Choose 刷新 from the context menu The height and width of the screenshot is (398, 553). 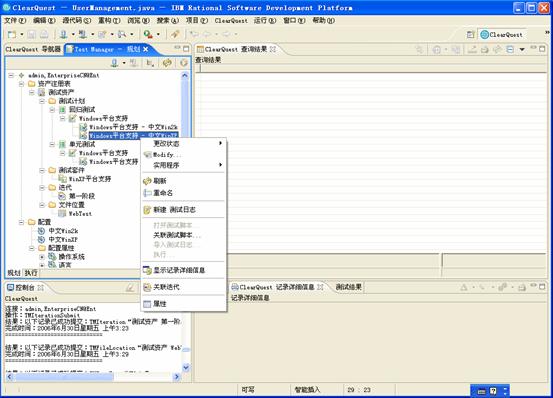183,181
